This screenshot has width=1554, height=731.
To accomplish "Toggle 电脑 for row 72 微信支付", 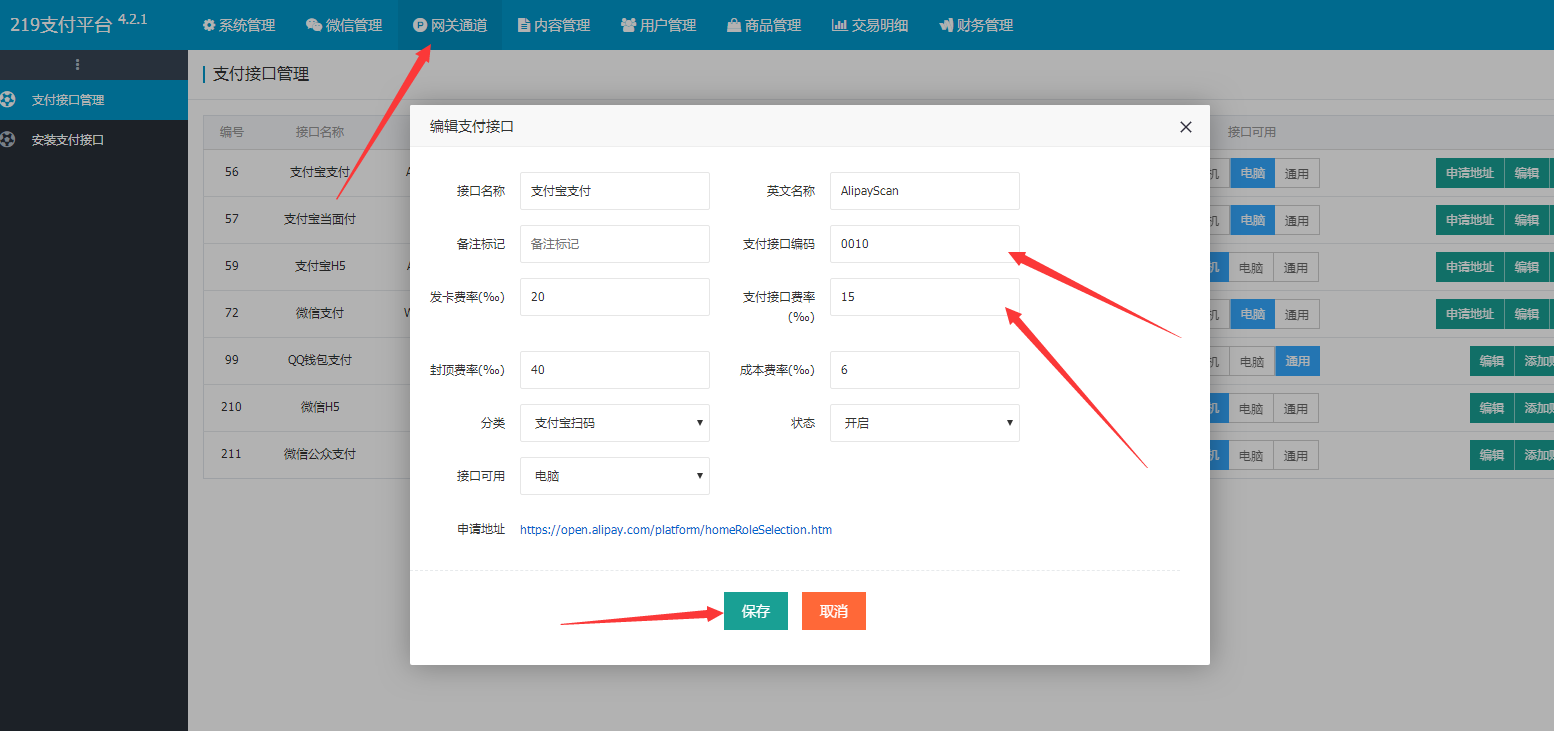I will tap(1252, 314).
